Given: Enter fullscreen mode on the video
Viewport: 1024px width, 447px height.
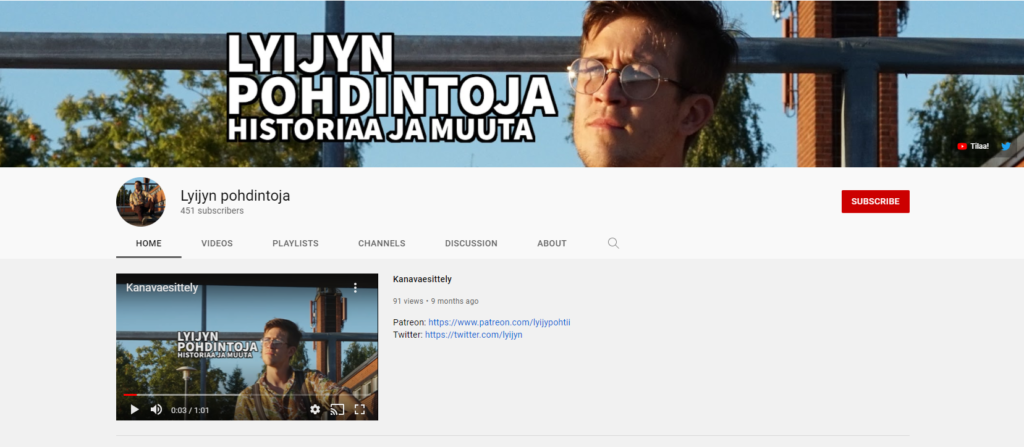Looking at the screenshot, I should 360,409.
